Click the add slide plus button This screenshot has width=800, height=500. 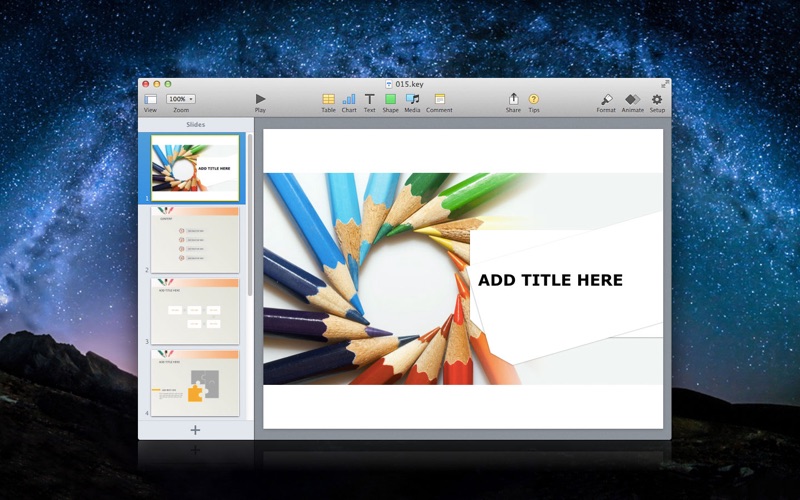tap(195, 430)
